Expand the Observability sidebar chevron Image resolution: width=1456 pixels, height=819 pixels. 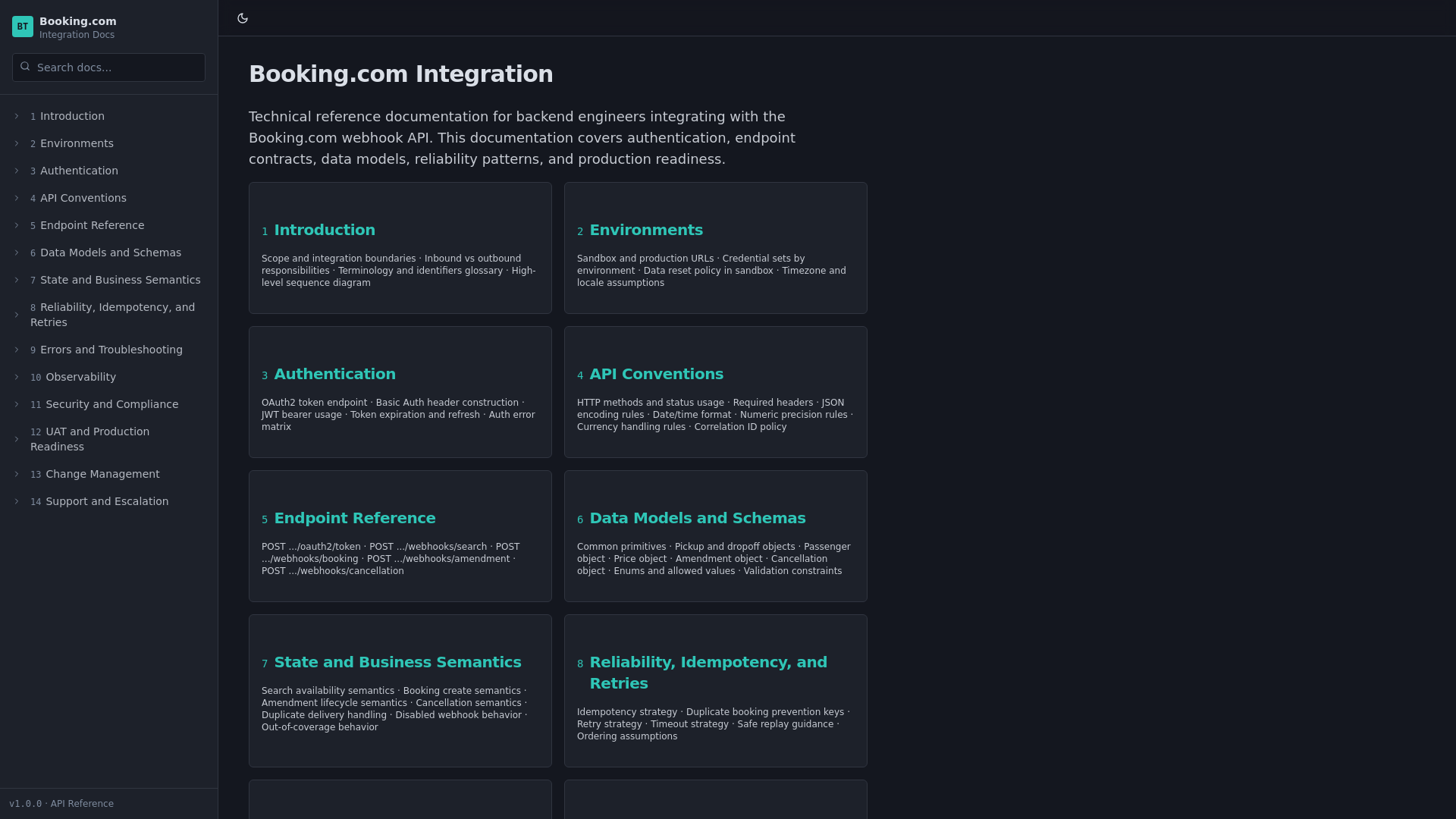click(x=17, y=377)
